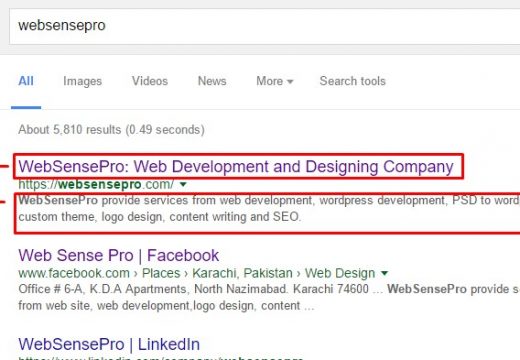Go to the News tab
The width and height of the screenshot is (520, 360).
click(212, 81)
